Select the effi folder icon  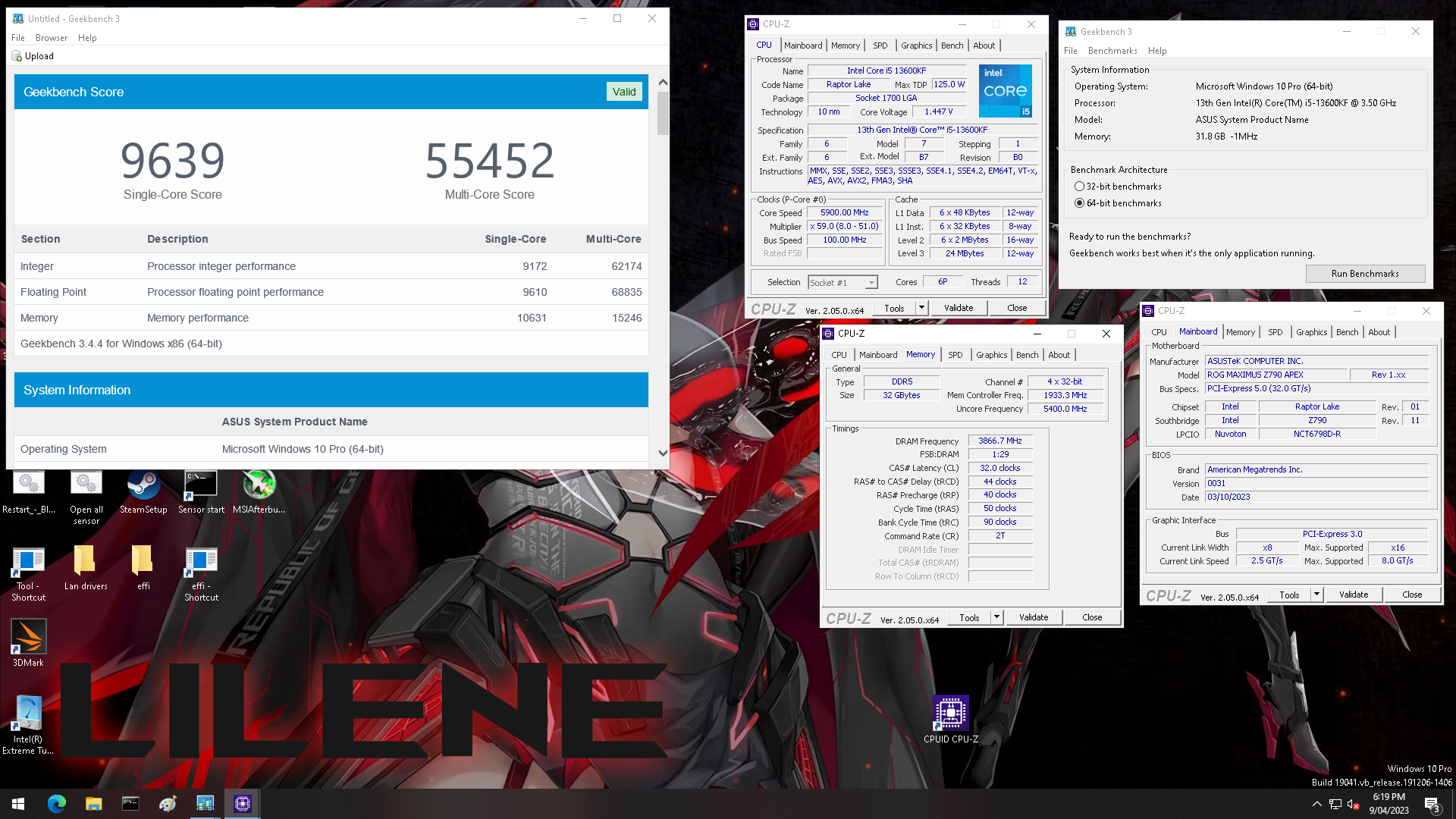point(143,568)
